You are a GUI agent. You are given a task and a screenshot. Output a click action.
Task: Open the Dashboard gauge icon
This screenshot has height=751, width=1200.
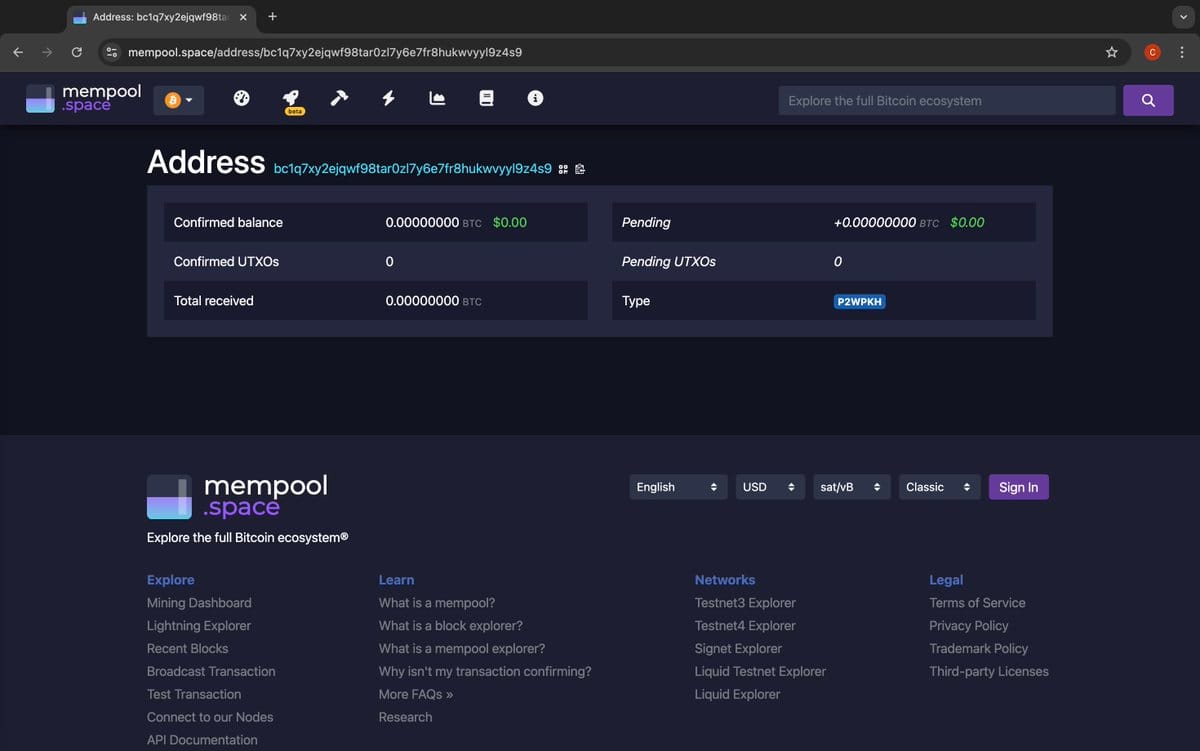pos(241,98)
